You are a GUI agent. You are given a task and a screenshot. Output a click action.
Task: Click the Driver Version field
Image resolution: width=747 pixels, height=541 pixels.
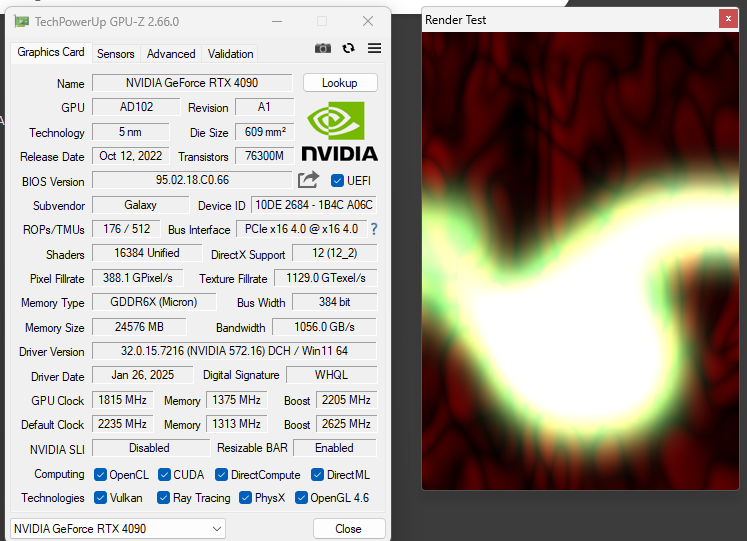(x=234, y=351)
